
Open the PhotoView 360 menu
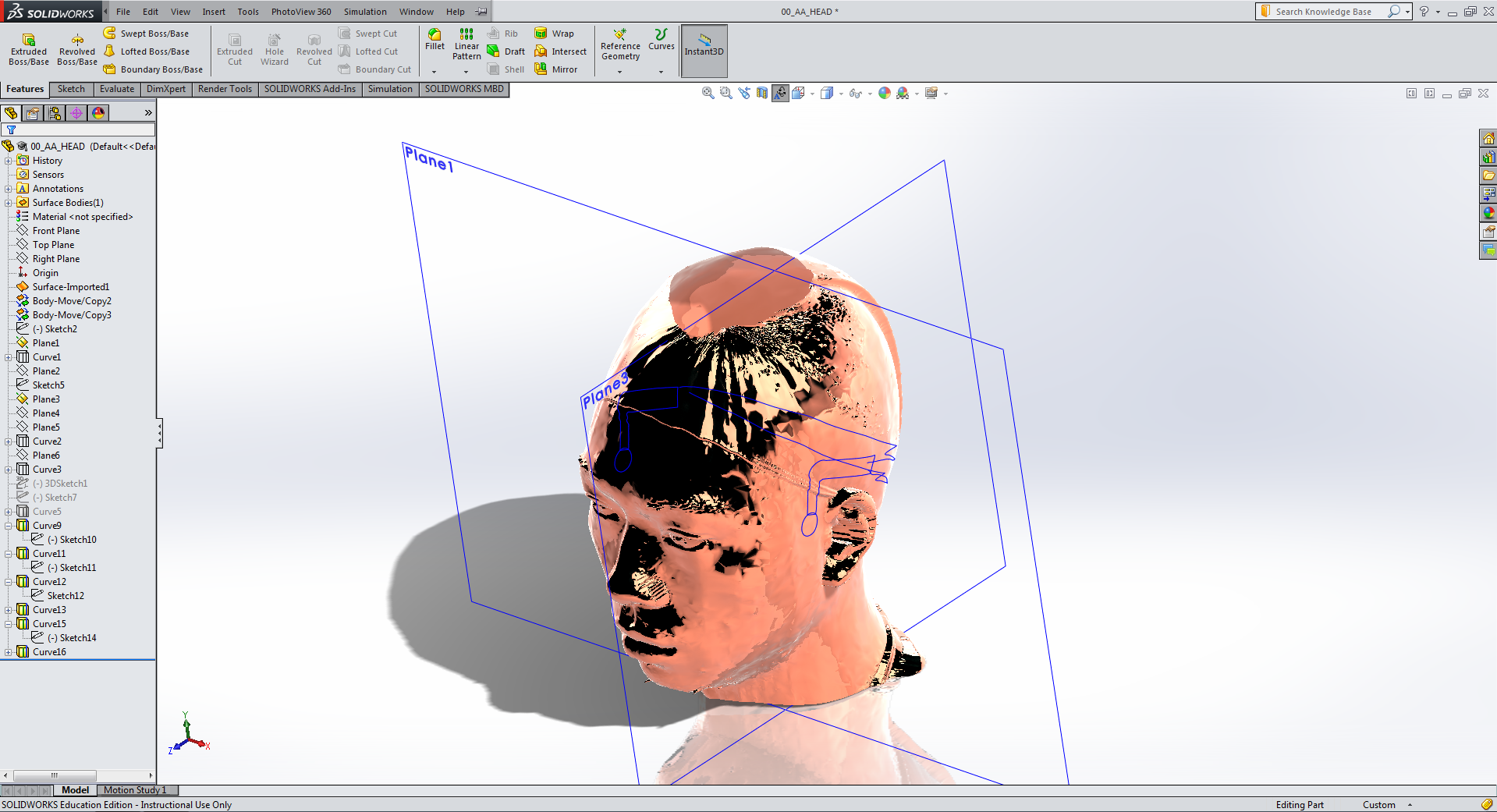tap(301, 12)
